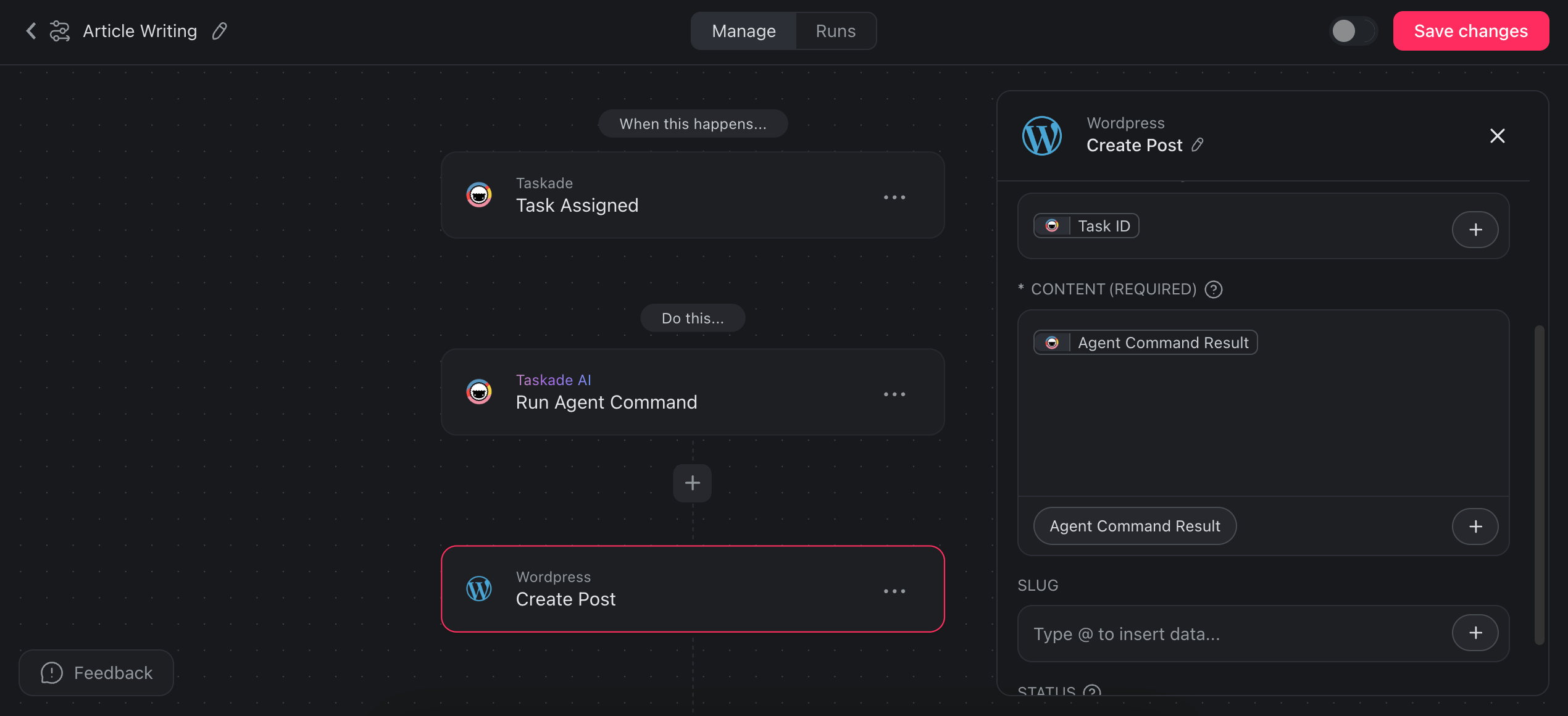Click the Save changes button
1568x716 pixels.
pos(1470,30)
